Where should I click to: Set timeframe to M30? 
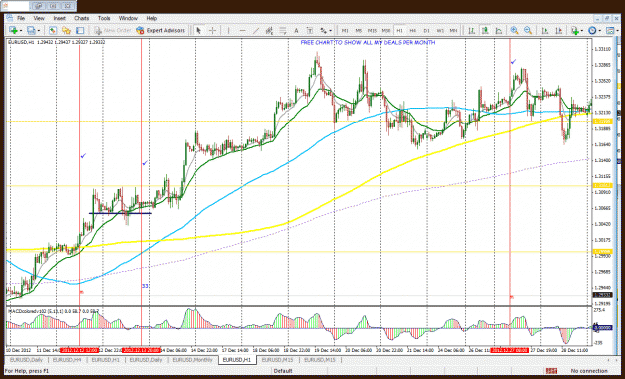[x=386, y=30]
